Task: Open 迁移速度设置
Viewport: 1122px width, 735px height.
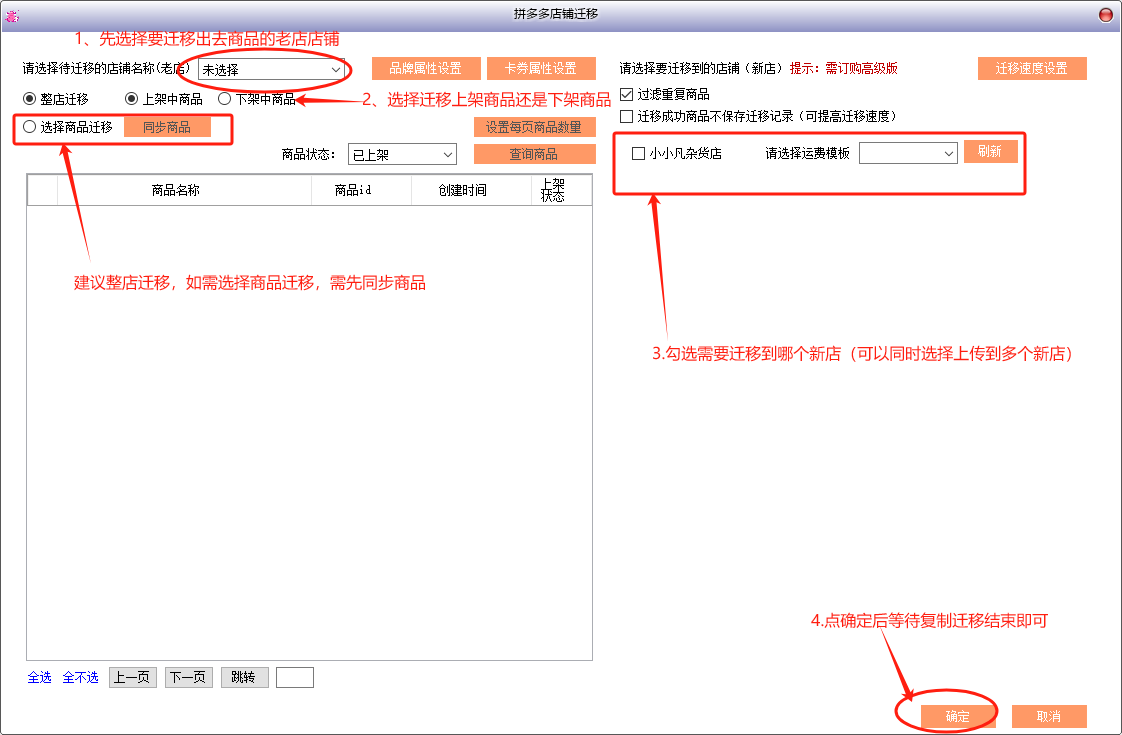Action: pos(1032,69)
